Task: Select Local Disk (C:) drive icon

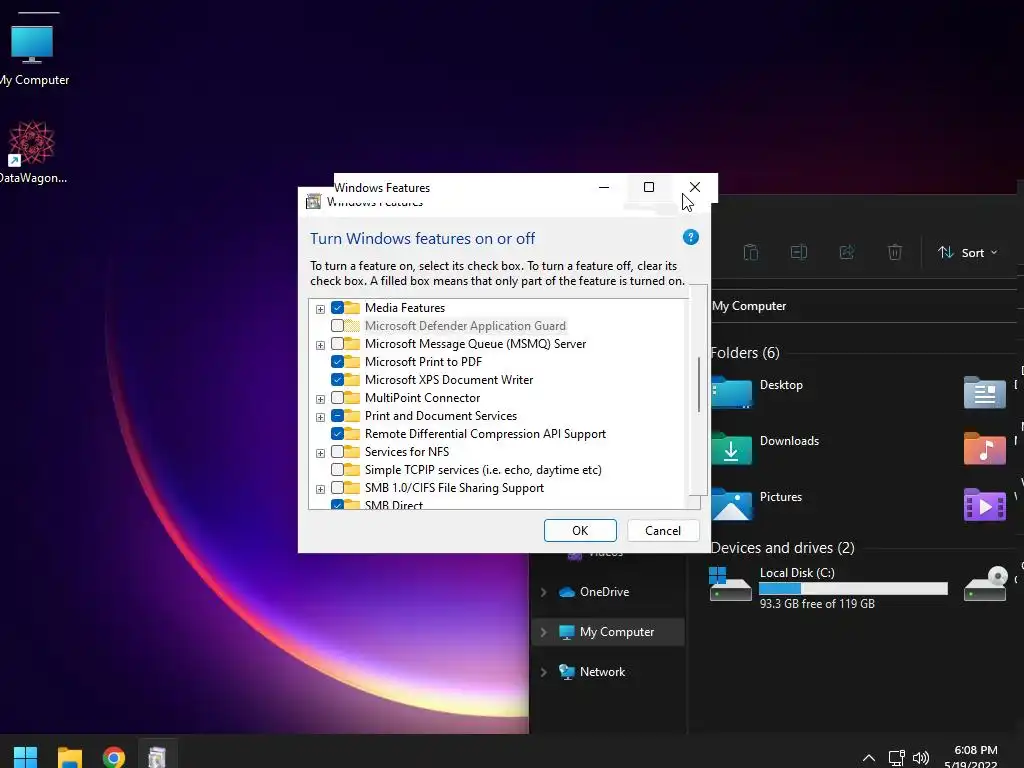Action: pos(730,583)
